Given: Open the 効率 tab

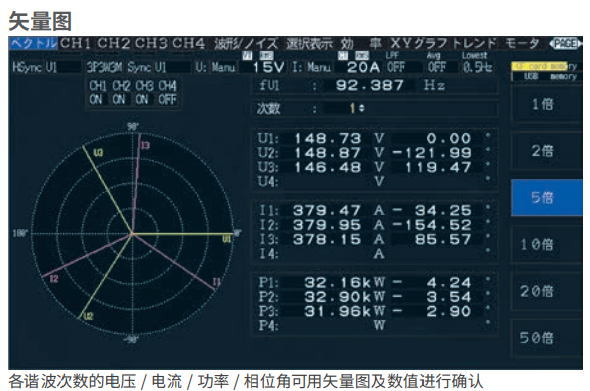Looking at the screenshot, I should point(361,44).
